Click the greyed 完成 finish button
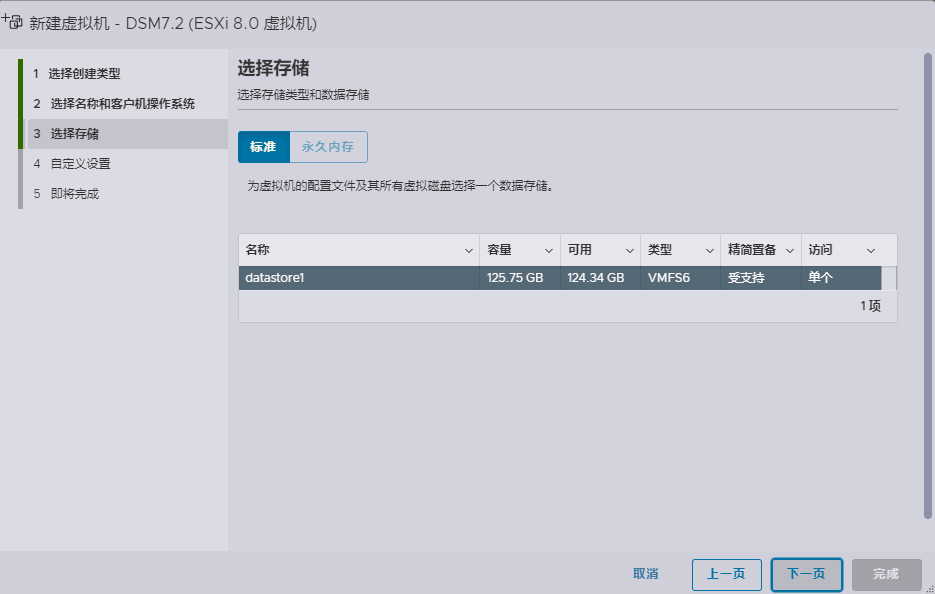The height and width of the screenshot is (594, 935). tap(886, 574)
